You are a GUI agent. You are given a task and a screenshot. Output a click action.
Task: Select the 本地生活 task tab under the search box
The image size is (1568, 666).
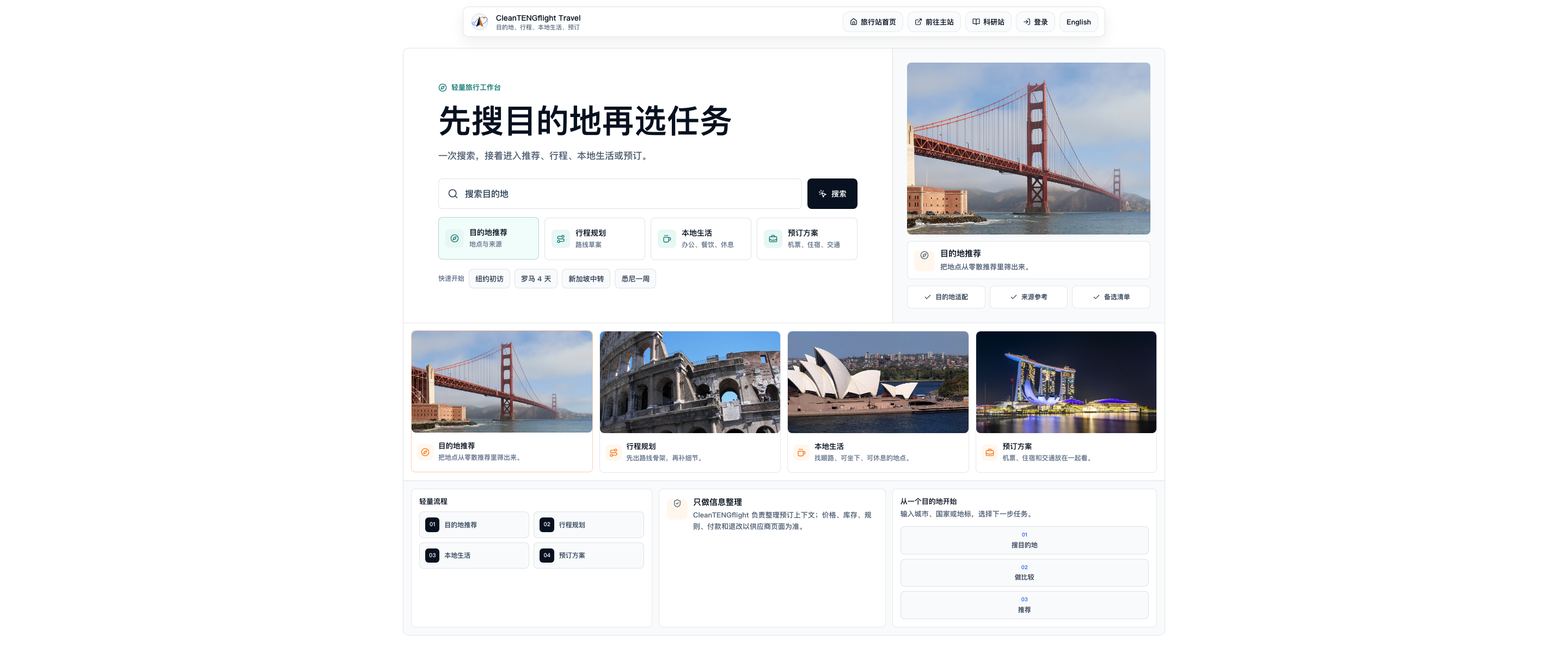click(x=701, y=238)
